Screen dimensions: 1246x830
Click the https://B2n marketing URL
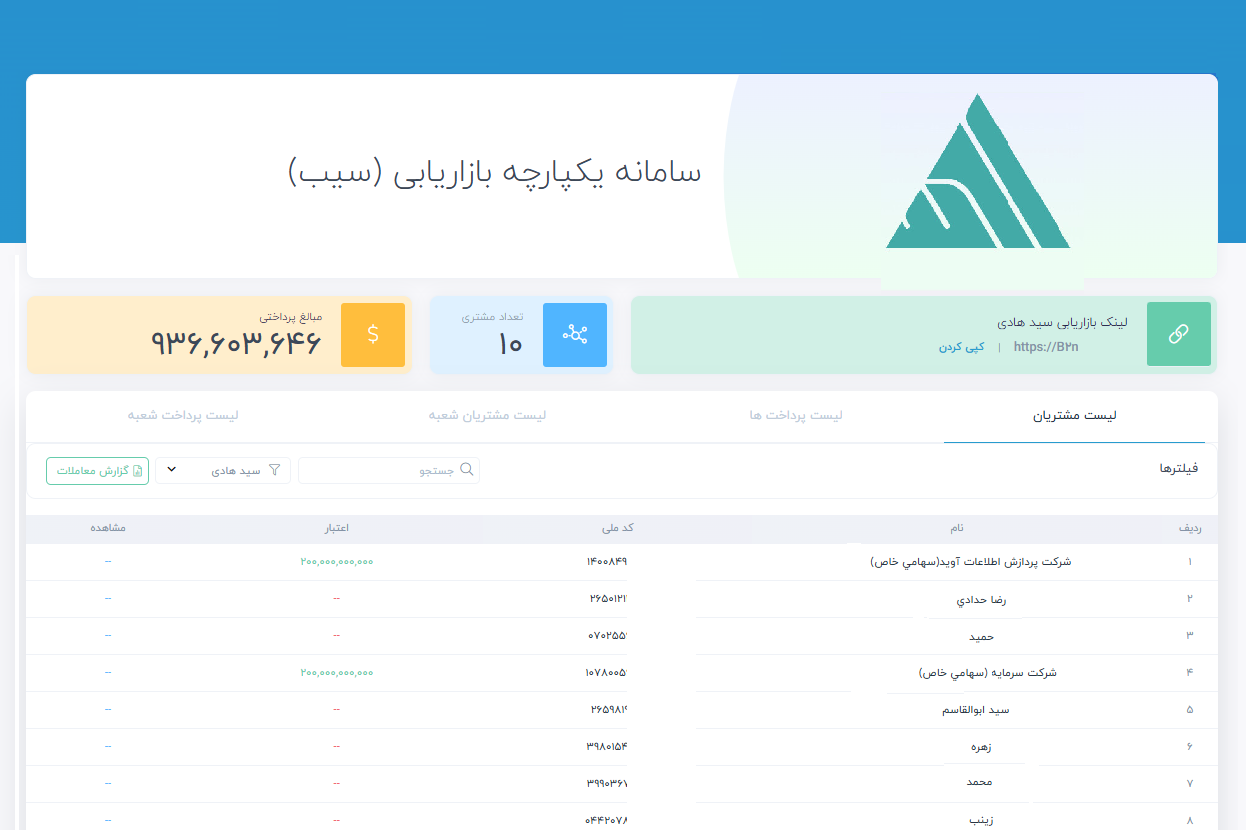(1046, 347)
